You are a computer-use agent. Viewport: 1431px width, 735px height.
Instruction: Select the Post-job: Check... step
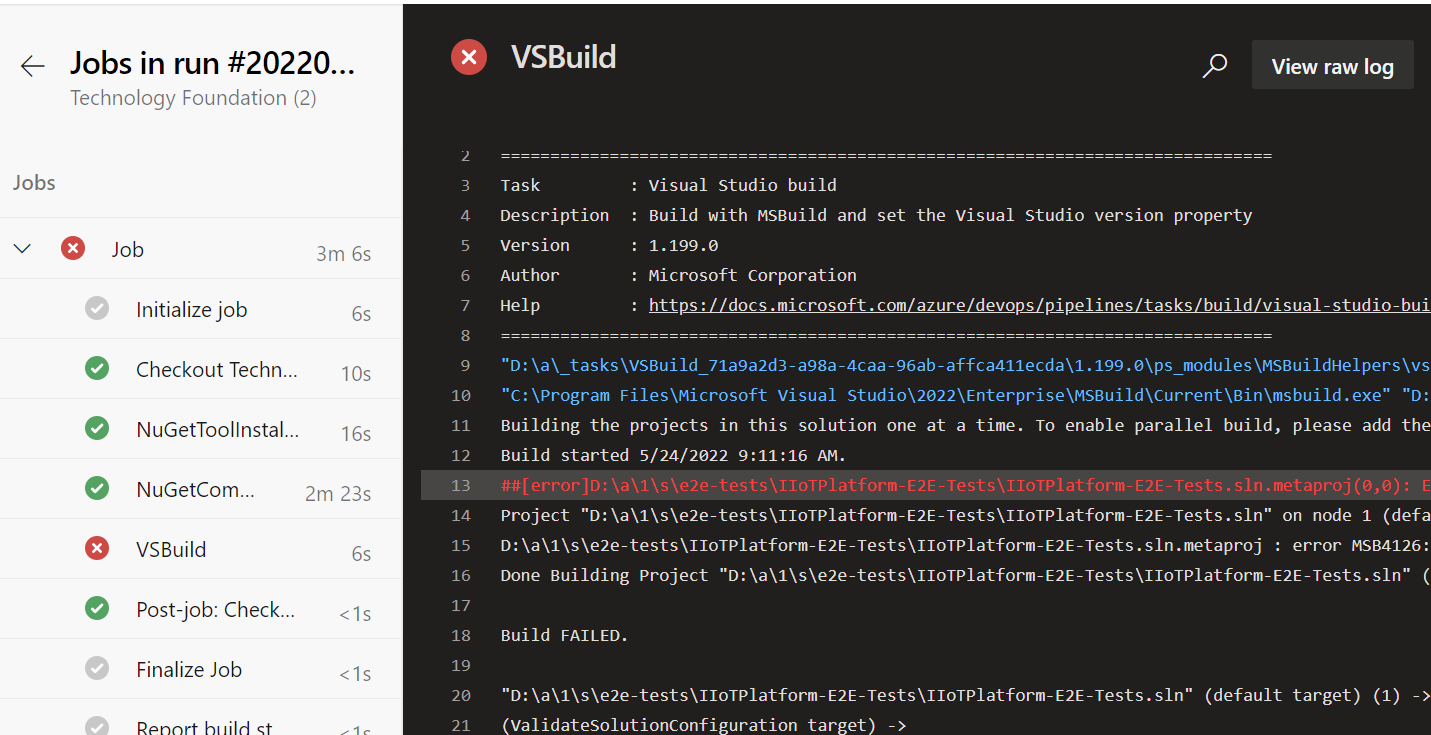tap(213, 608)
